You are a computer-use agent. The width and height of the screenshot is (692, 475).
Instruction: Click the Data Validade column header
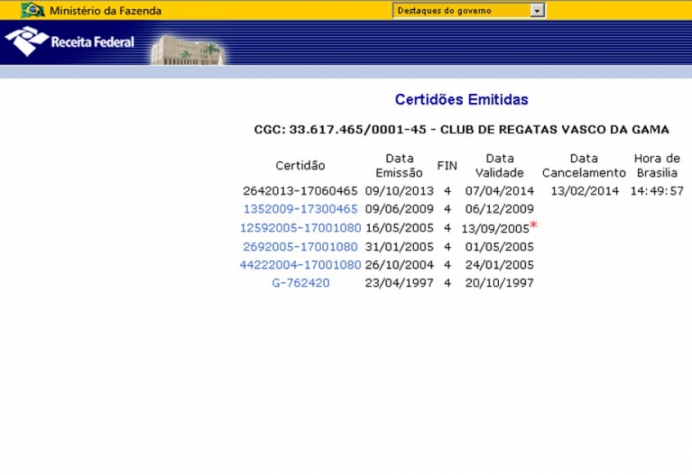pyautogui.click(x=500, y=166)
